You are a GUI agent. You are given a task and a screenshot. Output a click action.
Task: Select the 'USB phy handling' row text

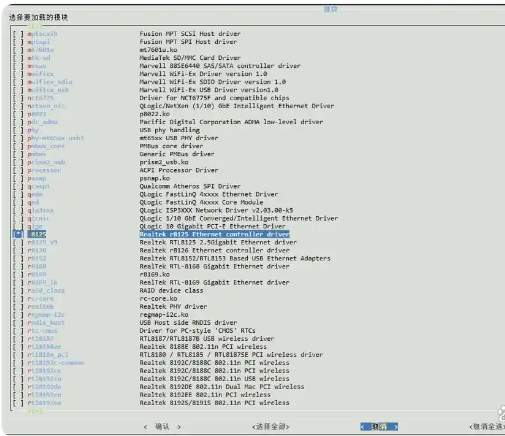point(170,130)
